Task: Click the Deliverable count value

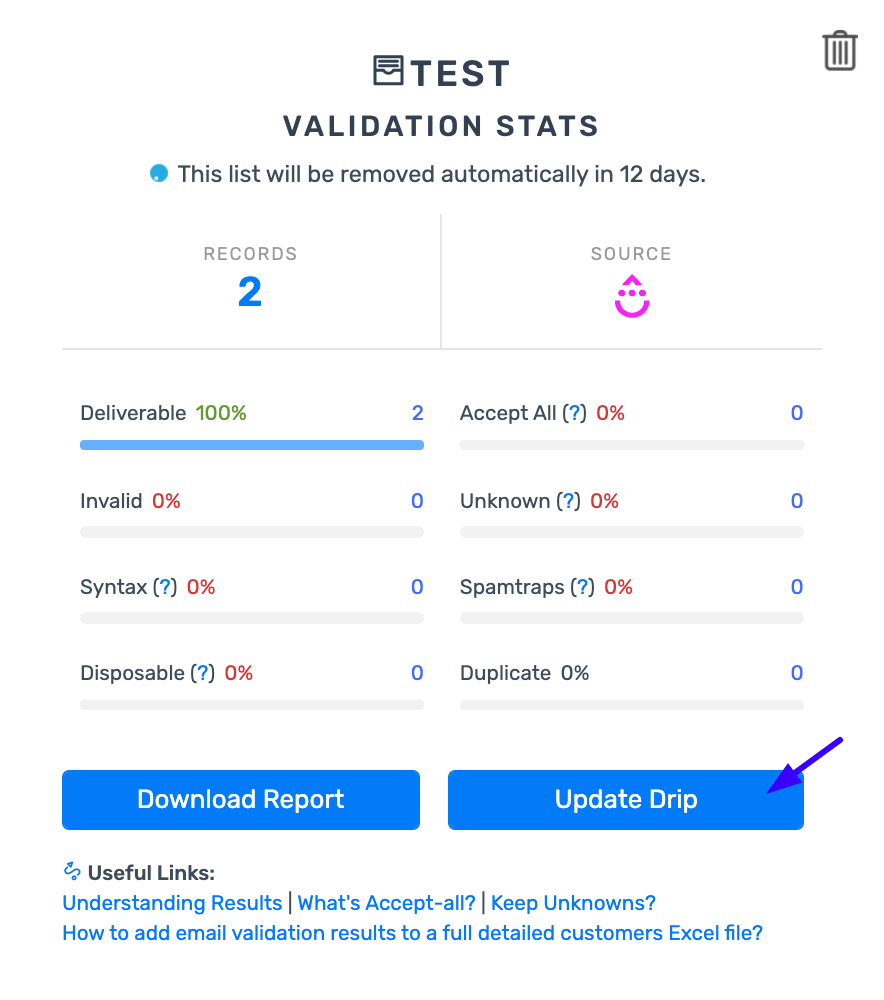Action: (x=418, y=413)
